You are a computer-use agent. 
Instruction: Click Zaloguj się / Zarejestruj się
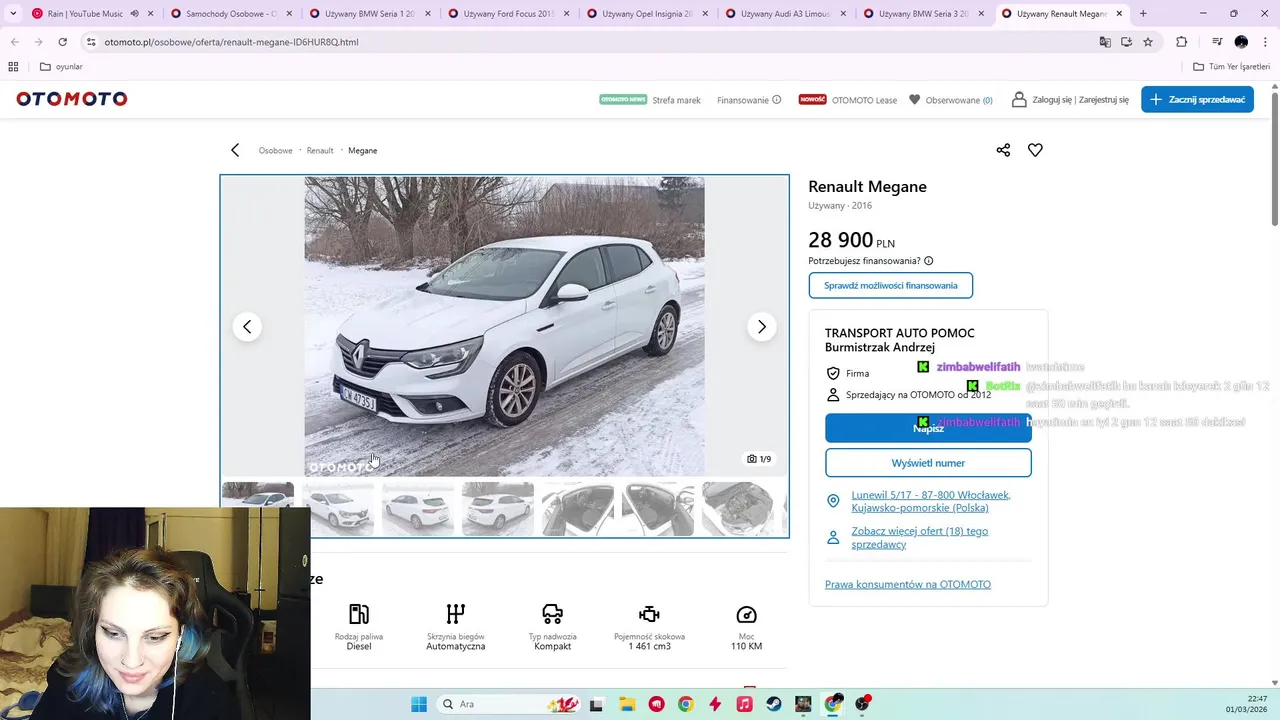(x=1070, y=100)
